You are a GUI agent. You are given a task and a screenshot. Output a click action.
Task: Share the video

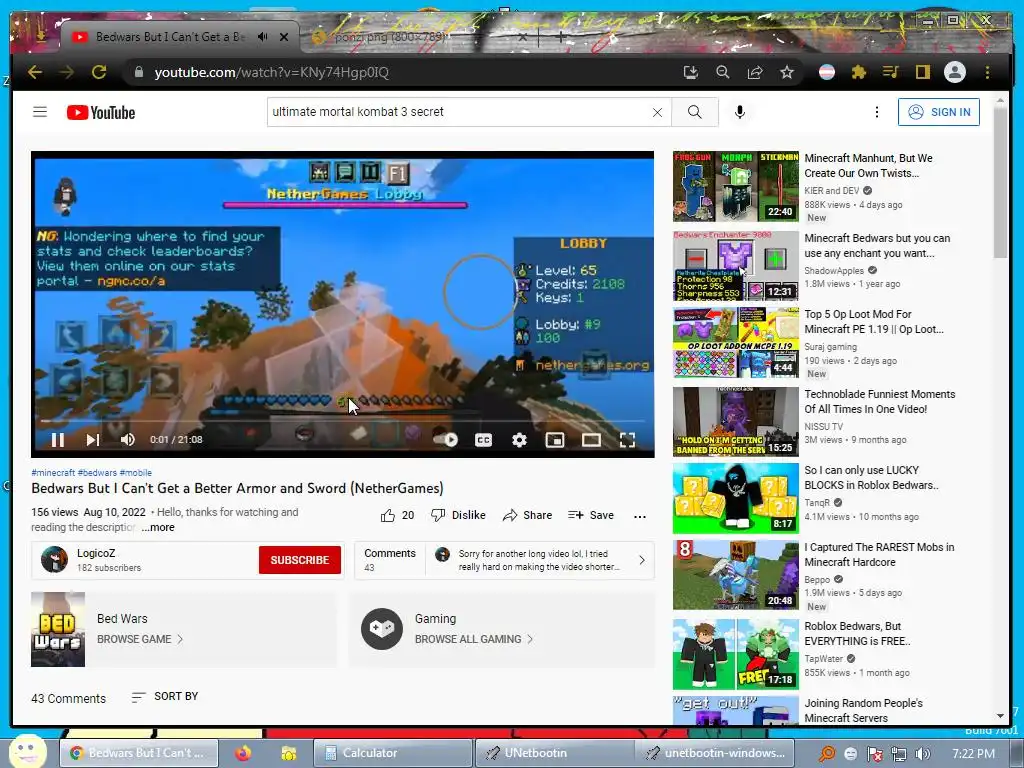[528, 515]
